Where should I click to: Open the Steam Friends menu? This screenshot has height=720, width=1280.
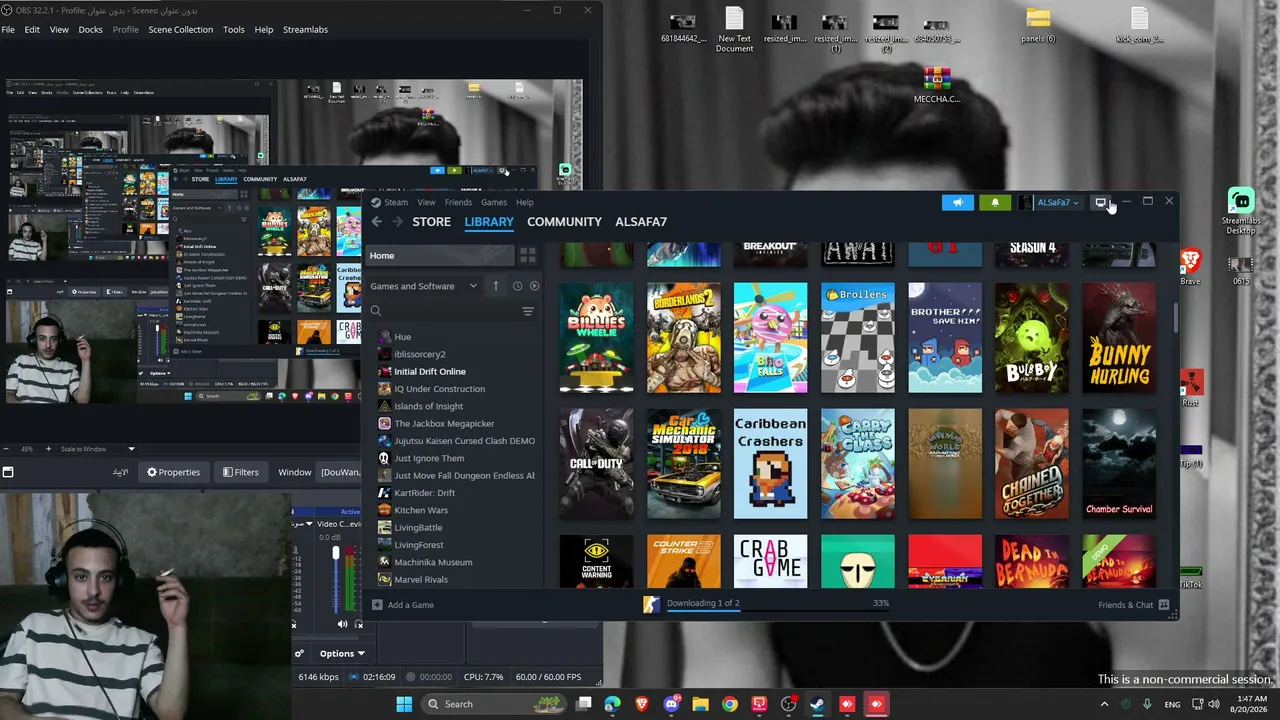coord(458,202)
